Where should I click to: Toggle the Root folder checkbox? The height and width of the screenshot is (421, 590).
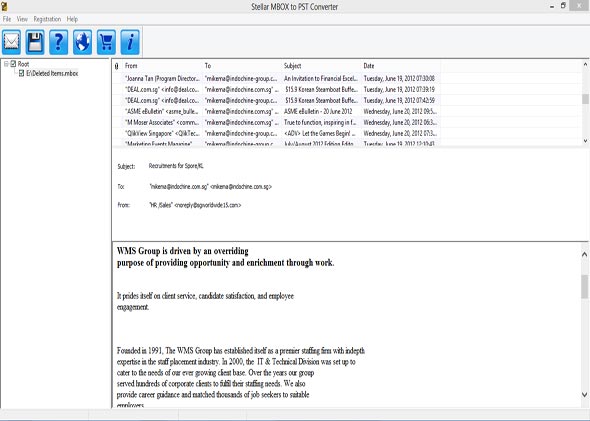click(x=13, y=64)
